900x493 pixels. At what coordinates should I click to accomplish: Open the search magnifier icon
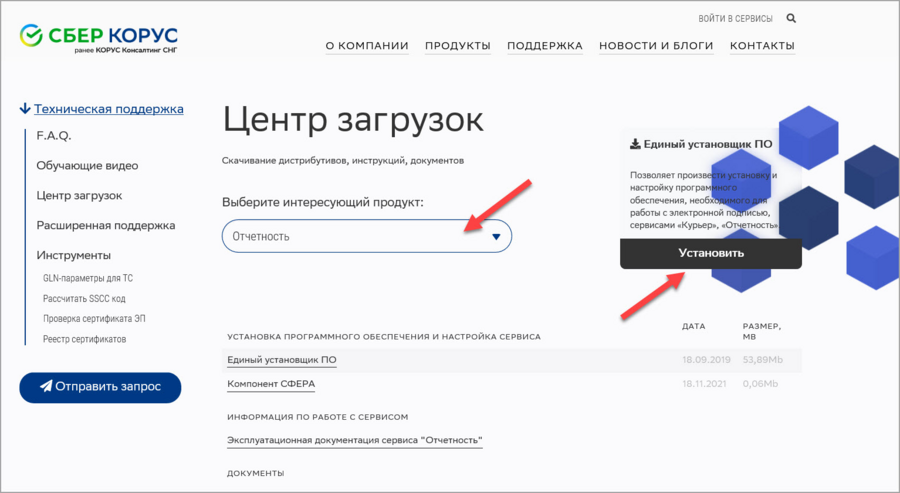pos(791,18)
